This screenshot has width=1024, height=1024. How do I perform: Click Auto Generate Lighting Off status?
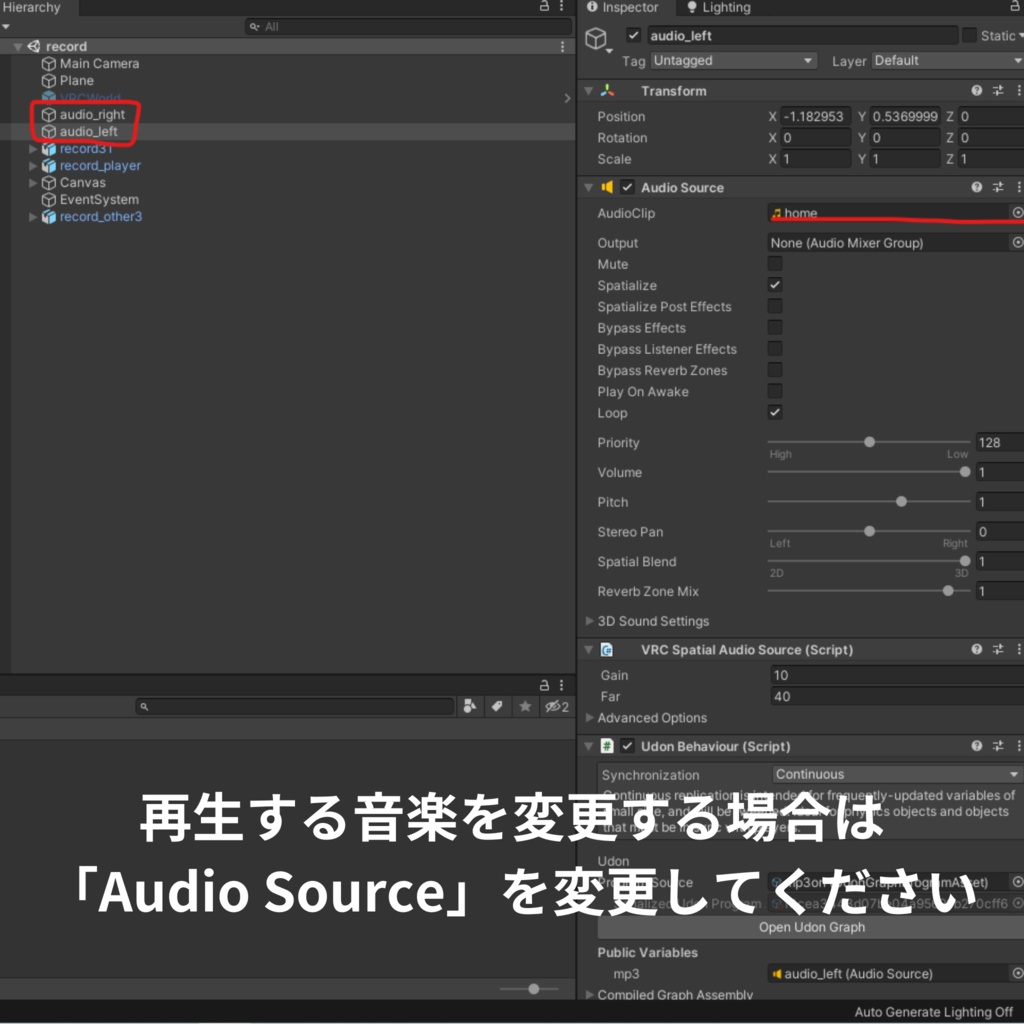click(933, 1012)
